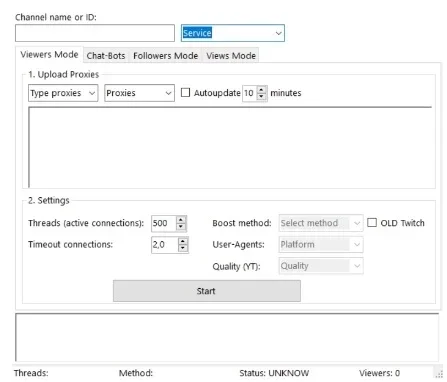The height and width of the screenshot is (382, 447).
Task: Enable the Autoupdate checkbox
Action: (185, 92)
